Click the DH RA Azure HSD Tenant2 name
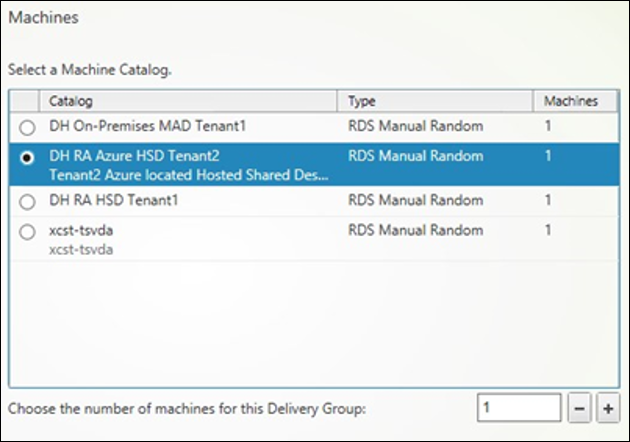The image size is (630, 442). (134, 156)
